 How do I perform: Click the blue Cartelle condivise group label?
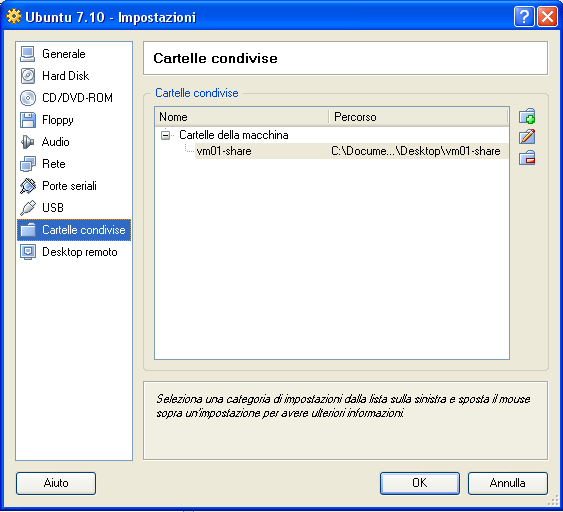click(x=197, y=93)
